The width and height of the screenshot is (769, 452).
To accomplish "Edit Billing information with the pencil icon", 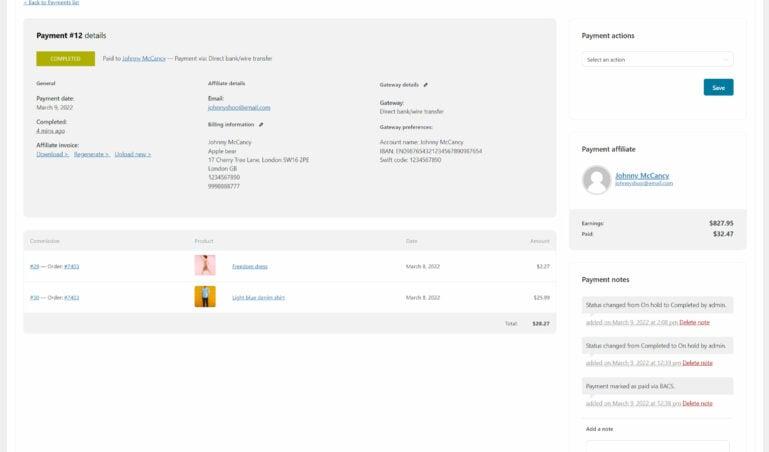I will (261, 125).
